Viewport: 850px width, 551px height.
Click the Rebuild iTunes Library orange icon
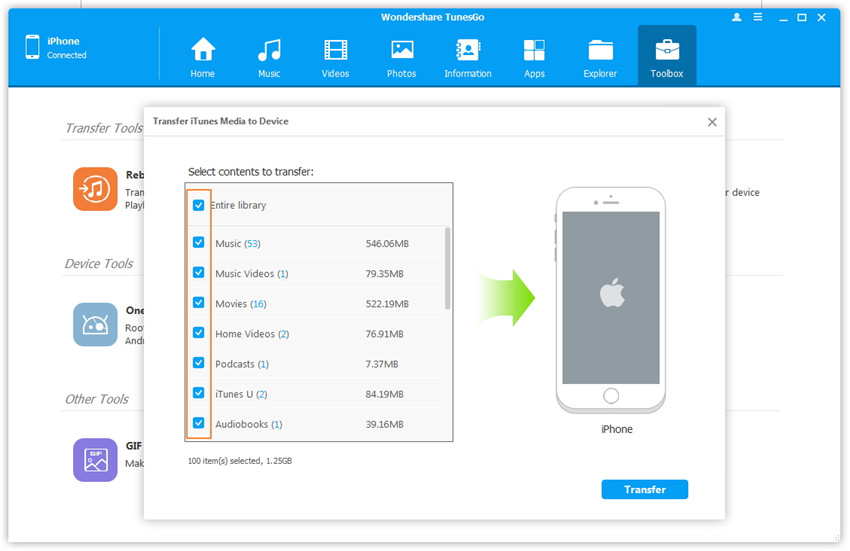(95, 189)
